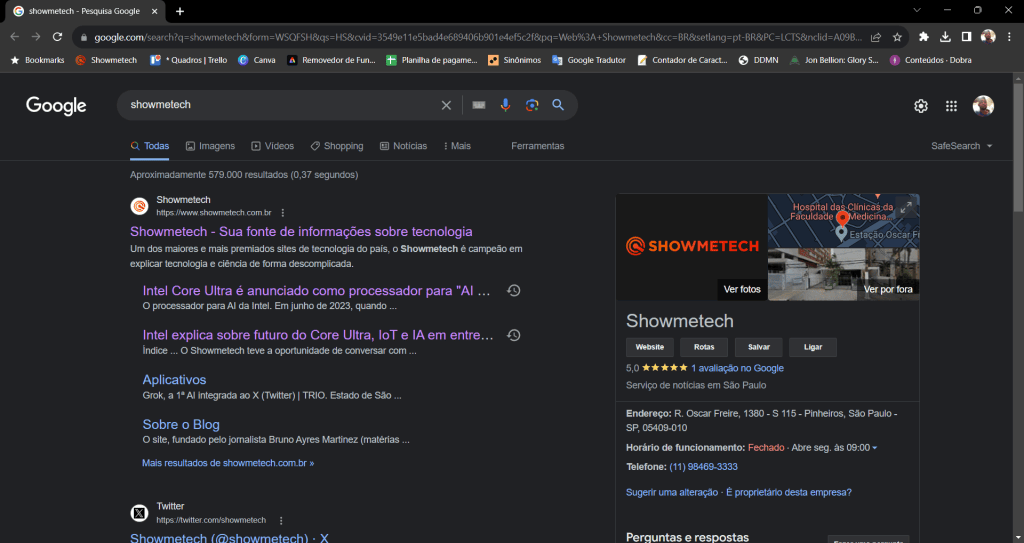Click the page vertical scrollbar thumb
1024x543 pixels.
tap(1017, 148)
